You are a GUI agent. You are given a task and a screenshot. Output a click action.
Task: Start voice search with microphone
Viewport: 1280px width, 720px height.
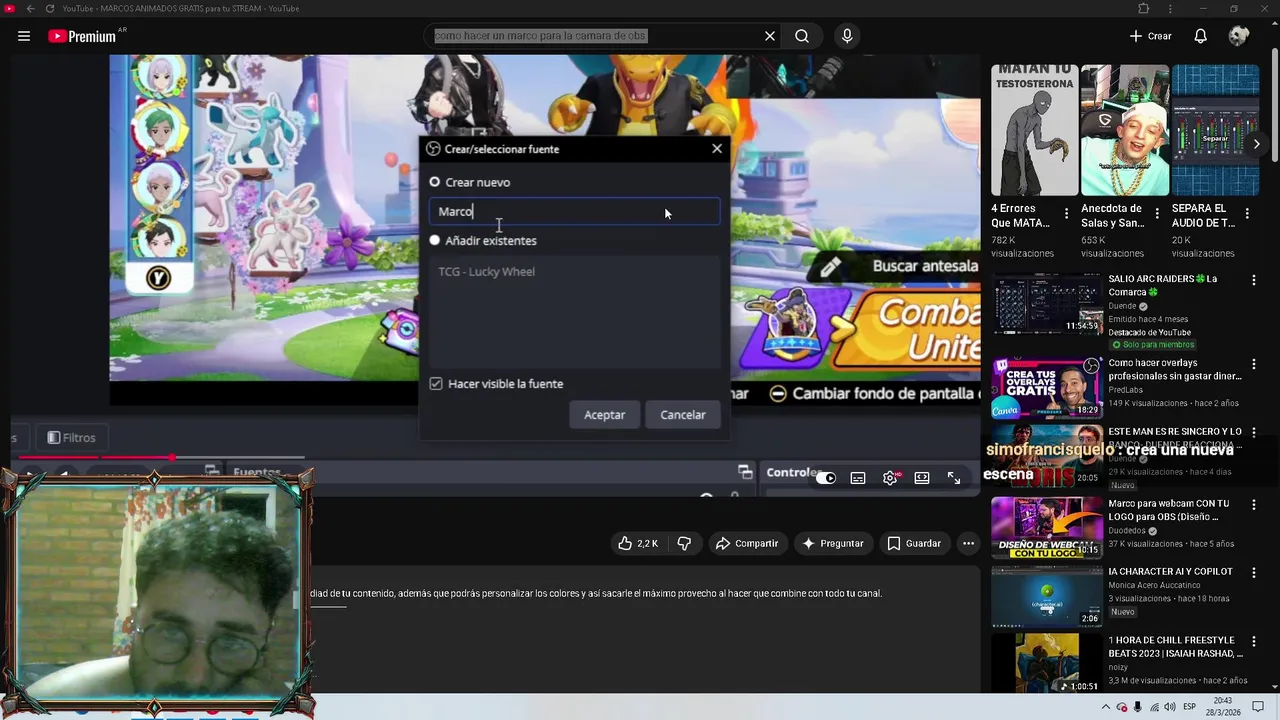tap(847, 36)
